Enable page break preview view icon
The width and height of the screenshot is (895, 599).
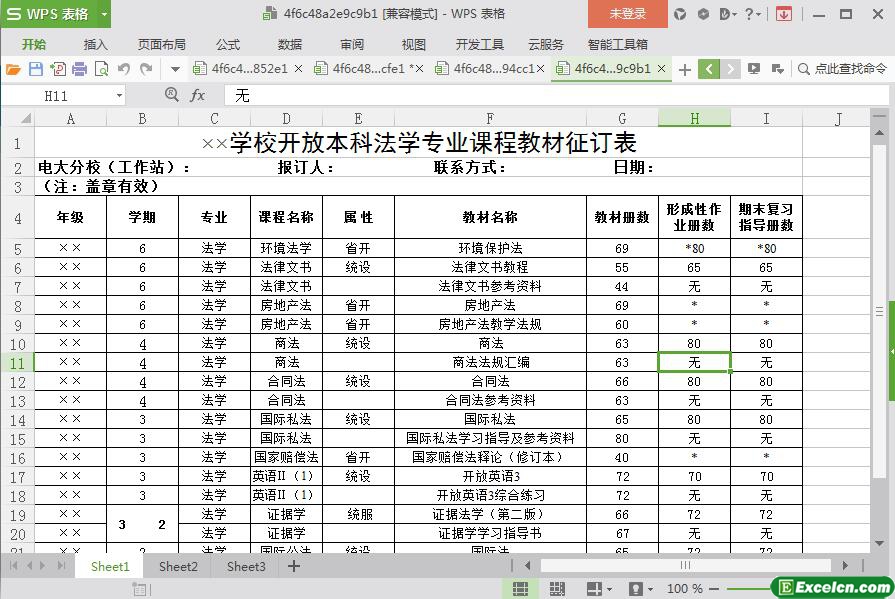click(557, 589)
